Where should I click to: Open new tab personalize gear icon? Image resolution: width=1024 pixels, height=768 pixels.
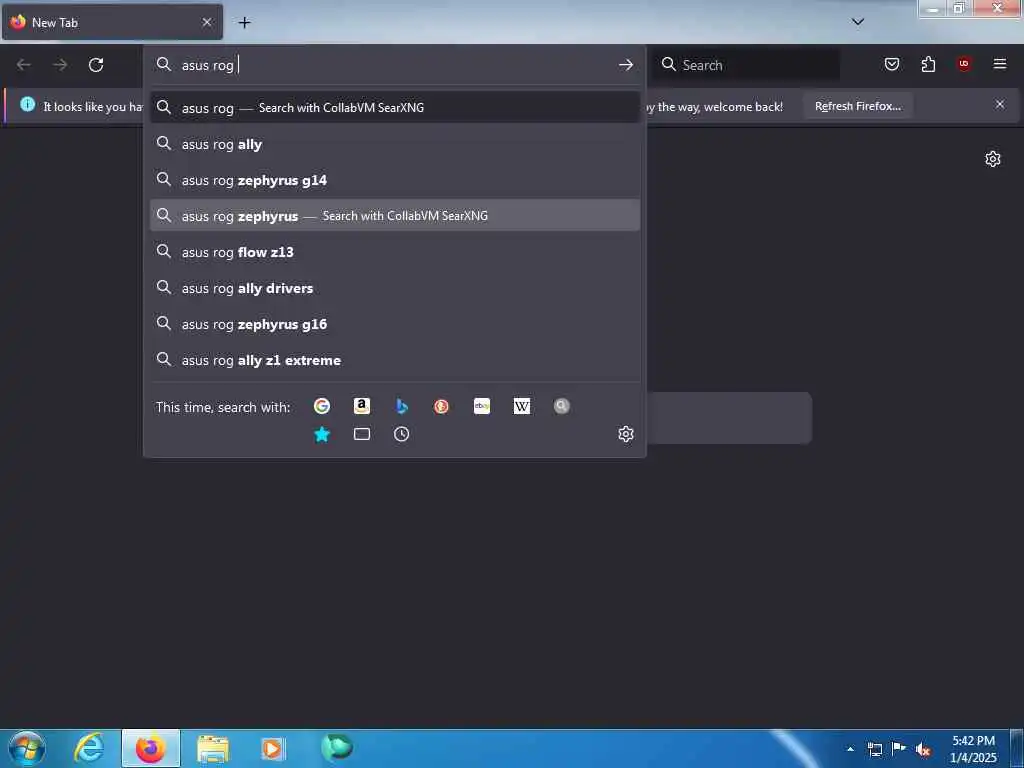[993, 159]
